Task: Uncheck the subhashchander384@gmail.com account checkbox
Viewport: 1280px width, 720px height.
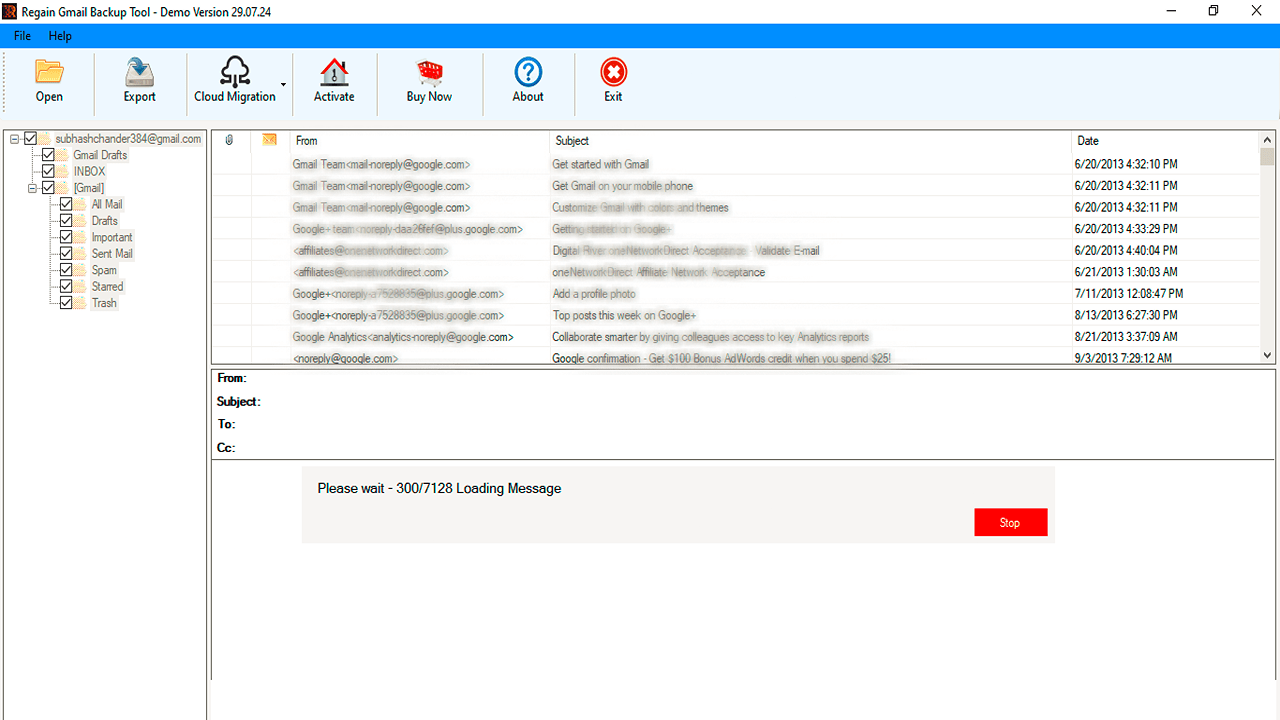Action: (30, 139)
